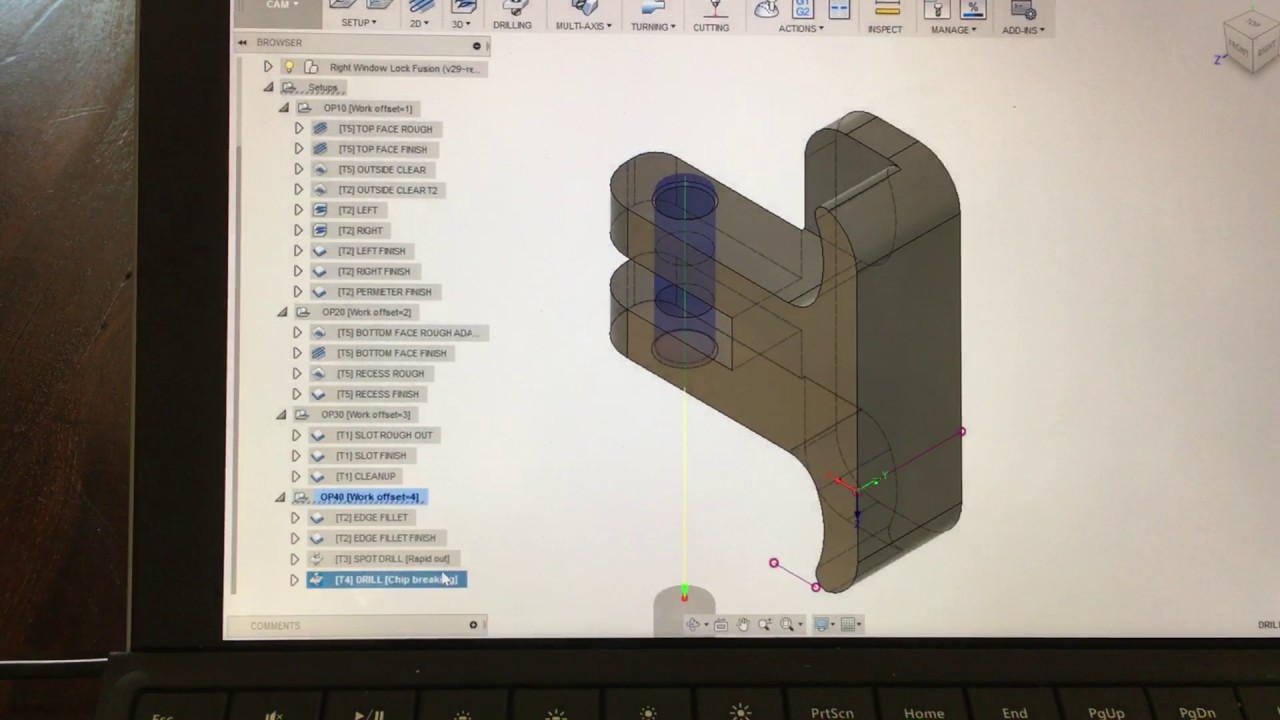The width and height of the screenshot is (1280, 720).
Task: Expand the COMMENTS panel plus button
Action: [474, 625]
